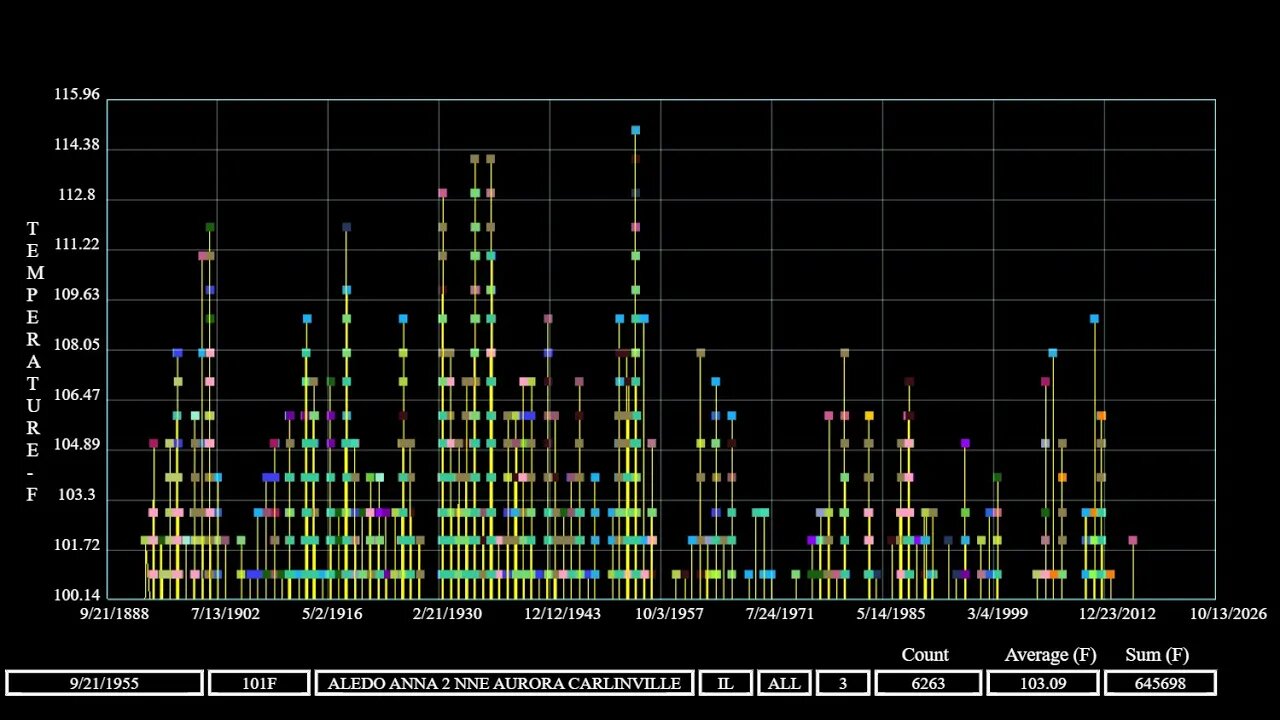Click the 115.96 y-axis label
The image size is (1280, 720).
[77, 94]
